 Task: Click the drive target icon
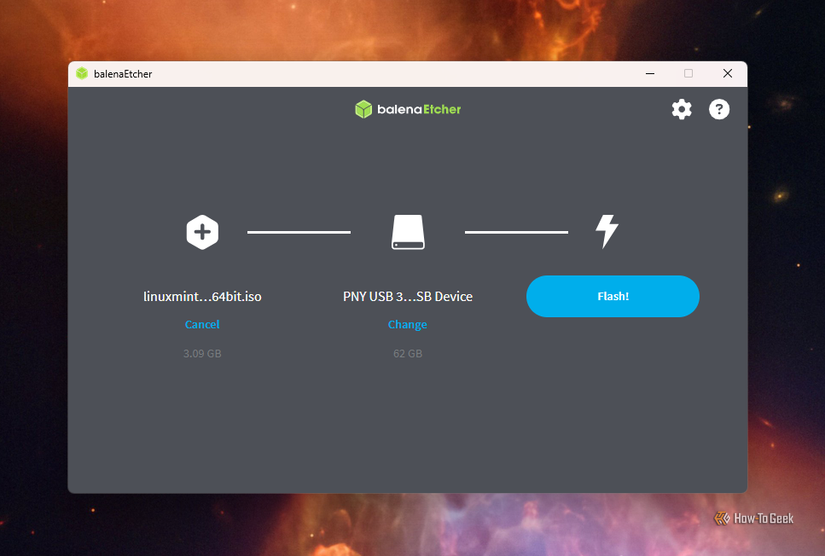408,232
